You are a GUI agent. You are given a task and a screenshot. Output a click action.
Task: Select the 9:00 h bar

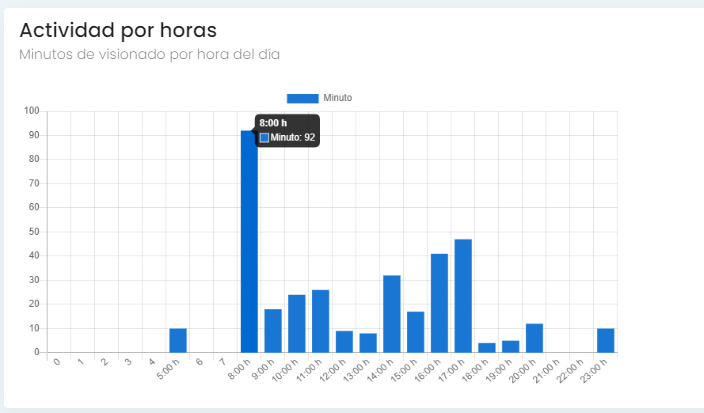click(273, 331)
